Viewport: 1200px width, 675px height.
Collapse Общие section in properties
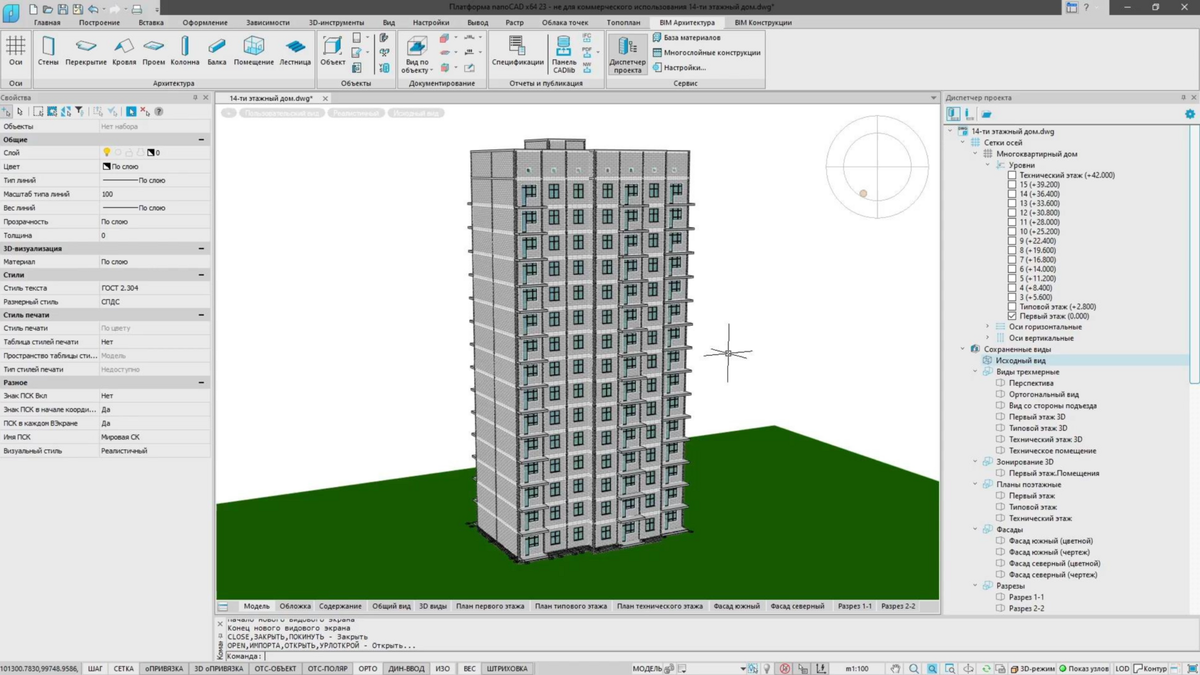[x=201, y=140]
